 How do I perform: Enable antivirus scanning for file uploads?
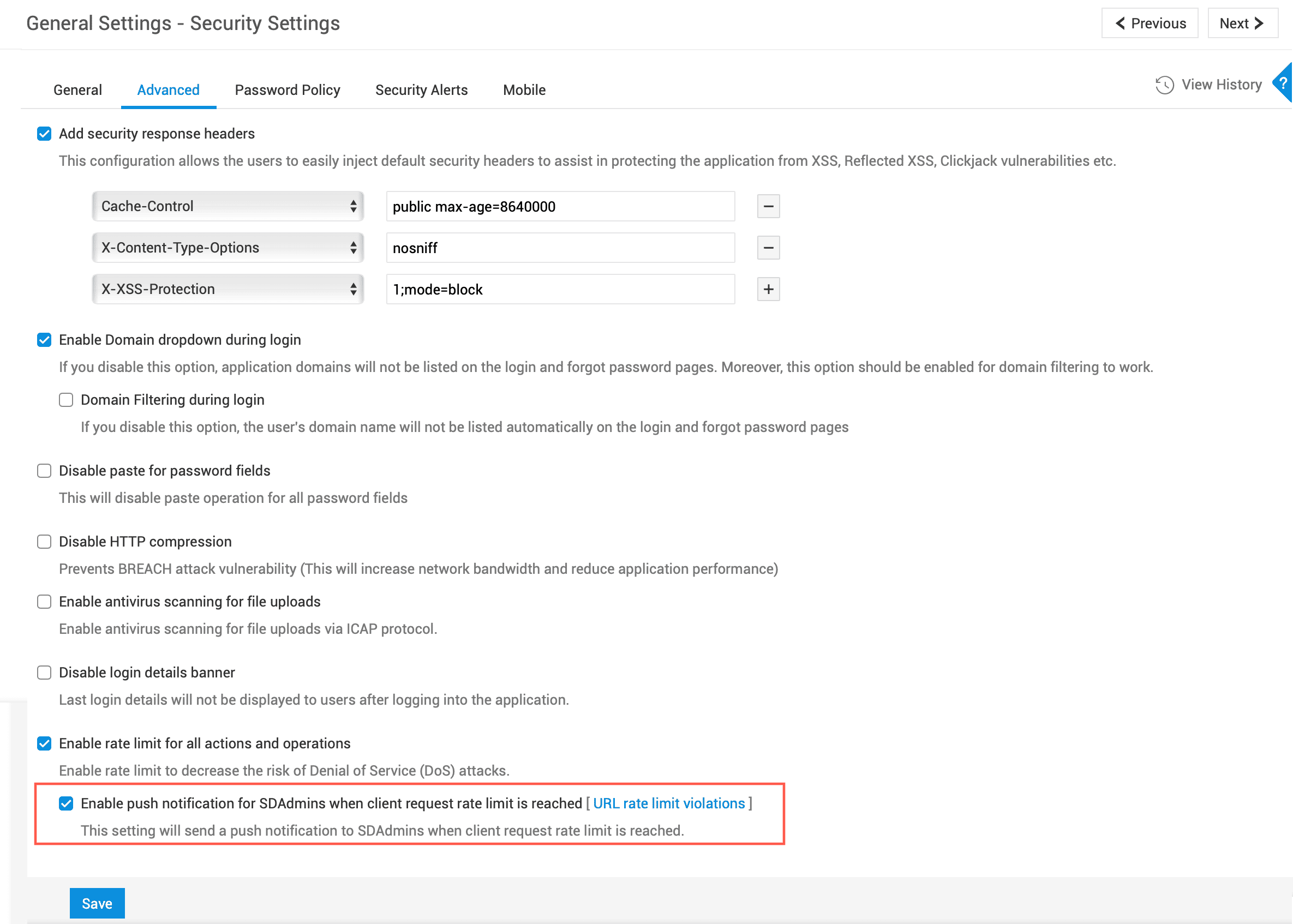tap(44, 602)
